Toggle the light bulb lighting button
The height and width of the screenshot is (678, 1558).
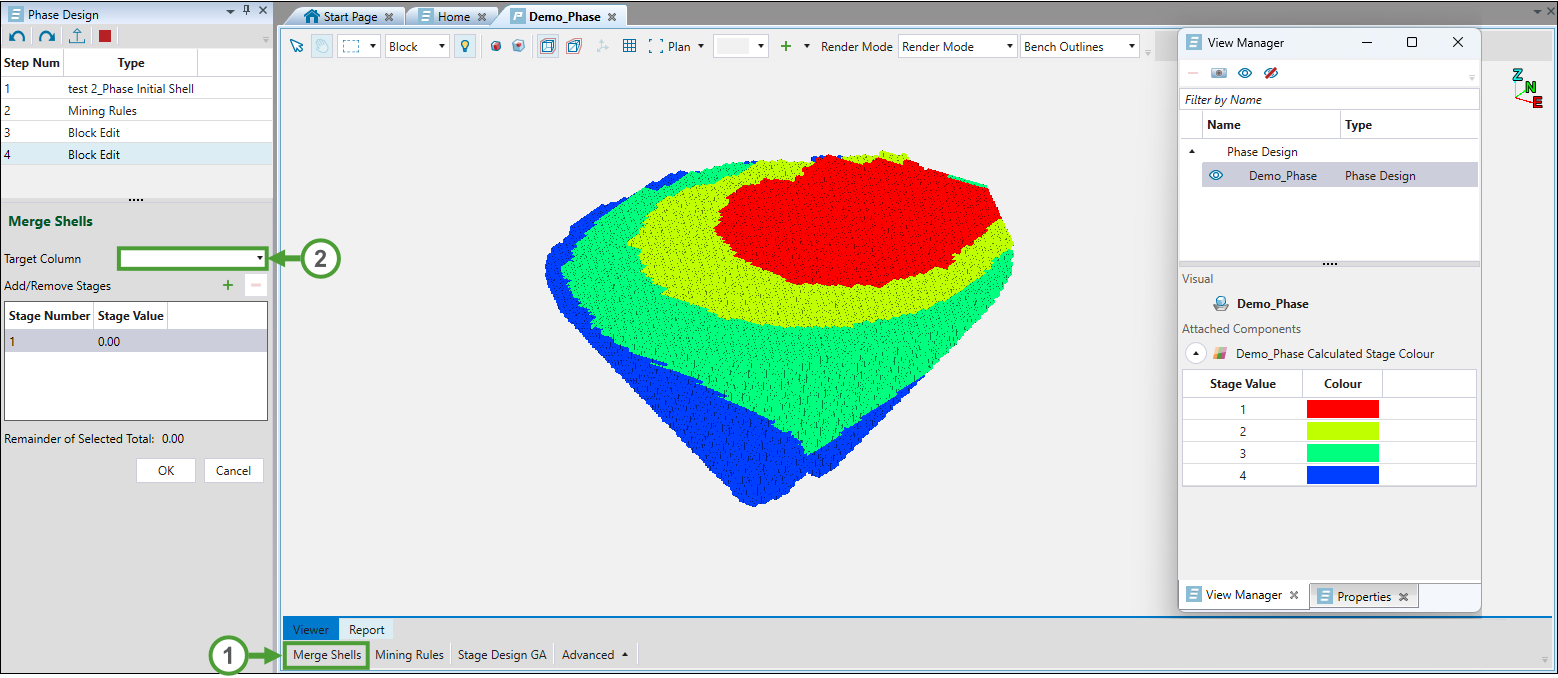tap(464, 46)
